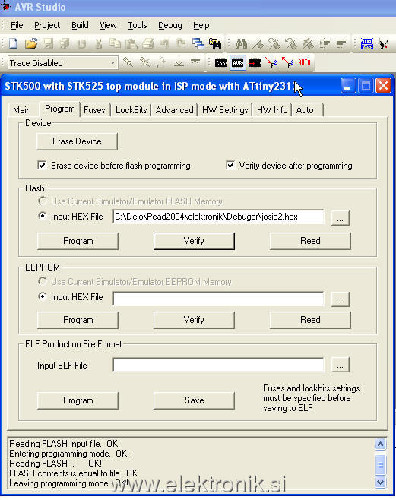Switch to the Advanced tab
Viewport: 396px width, 500px height.
tap(174, 110)
